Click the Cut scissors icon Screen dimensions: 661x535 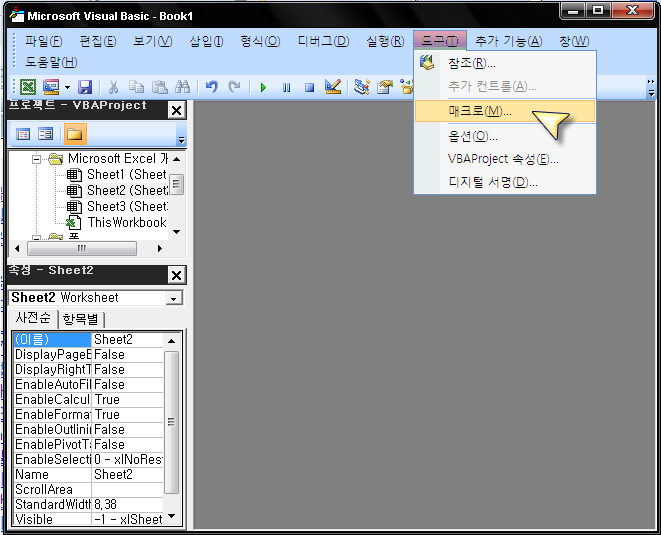tap(113, 87)
